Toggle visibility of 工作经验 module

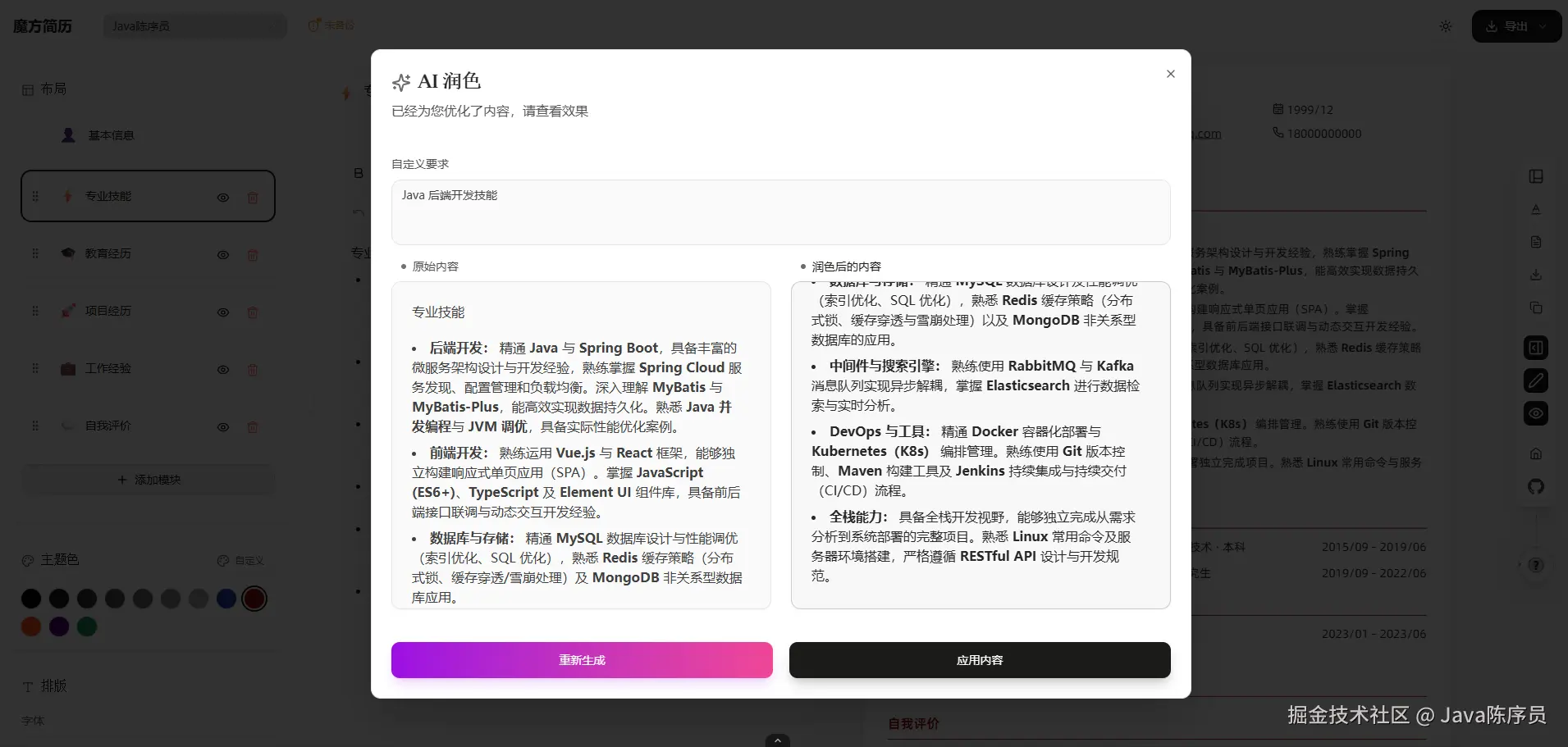(223, 370)
